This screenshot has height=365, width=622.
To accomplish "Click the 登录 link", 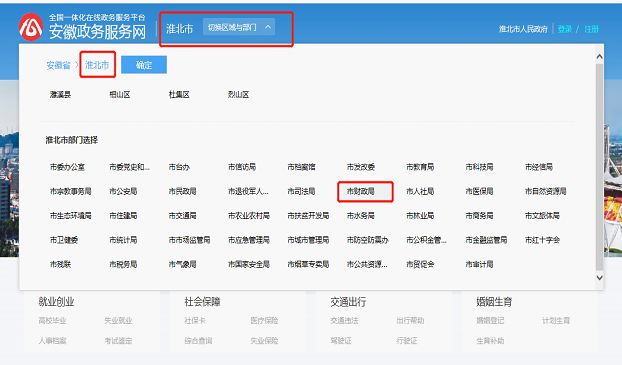I will (x=565, y=29).
